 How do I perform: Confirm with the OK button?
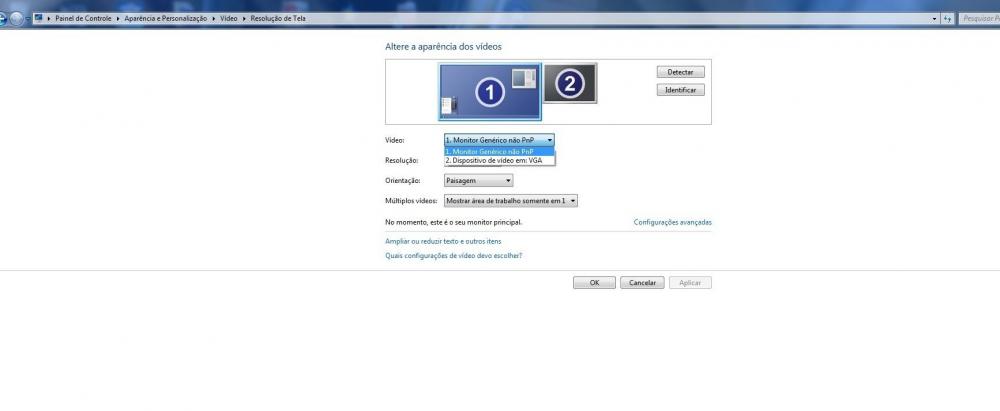pyautogui.click(x=594, y=283)
